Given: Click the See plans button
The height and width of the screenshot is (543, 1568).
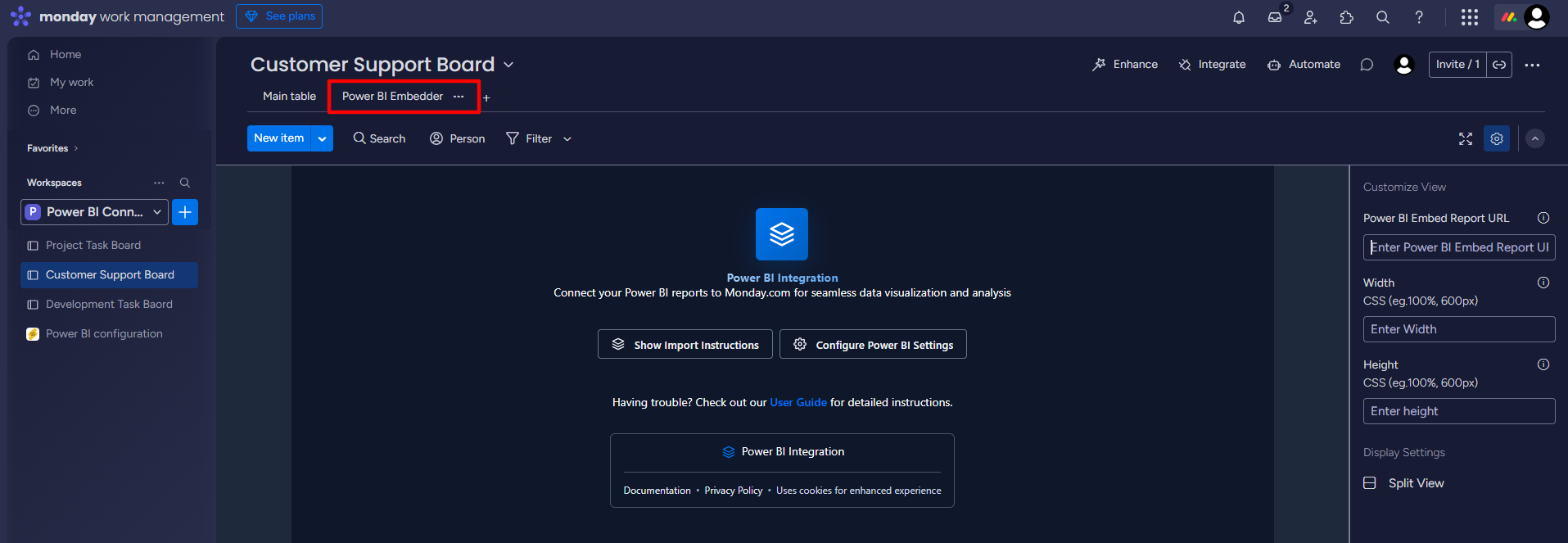Looking at the screenshot, I should pyautogui.click(x=279, y=16).
